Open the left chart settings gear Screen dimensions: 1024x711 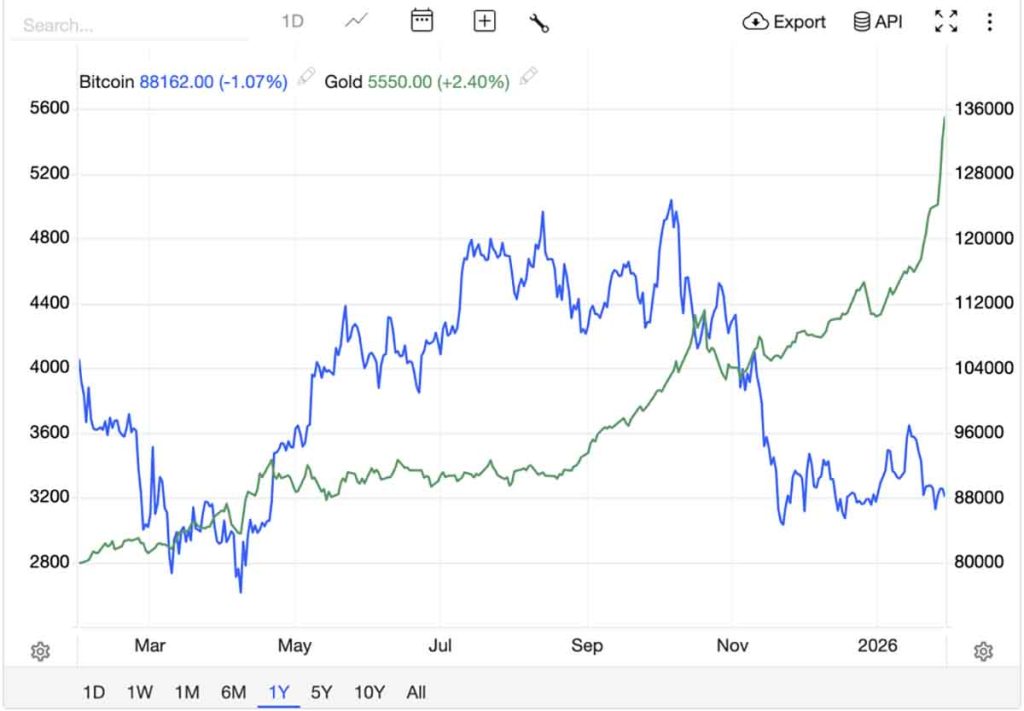coord(40,650)
